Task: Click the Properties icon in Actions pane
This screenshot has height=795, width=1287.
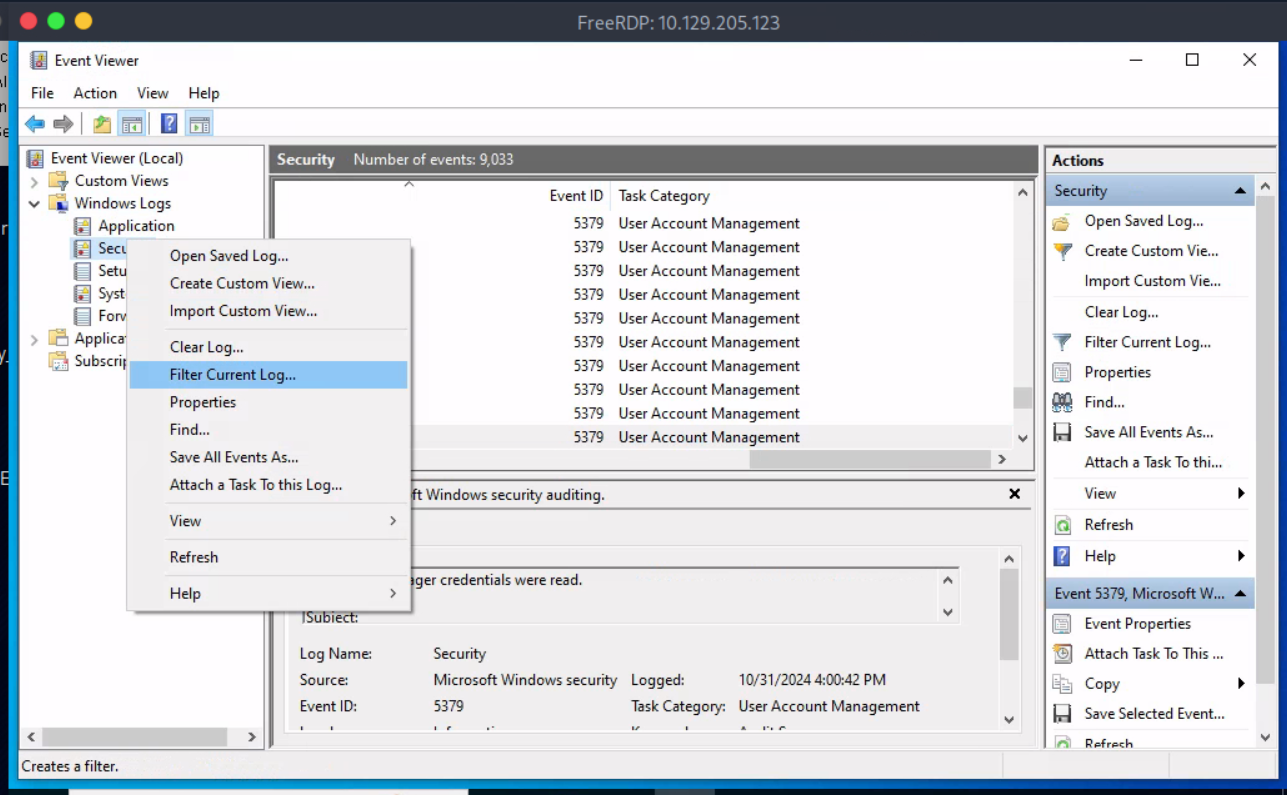Action: pyautogui.click(x=1062, y=372)
